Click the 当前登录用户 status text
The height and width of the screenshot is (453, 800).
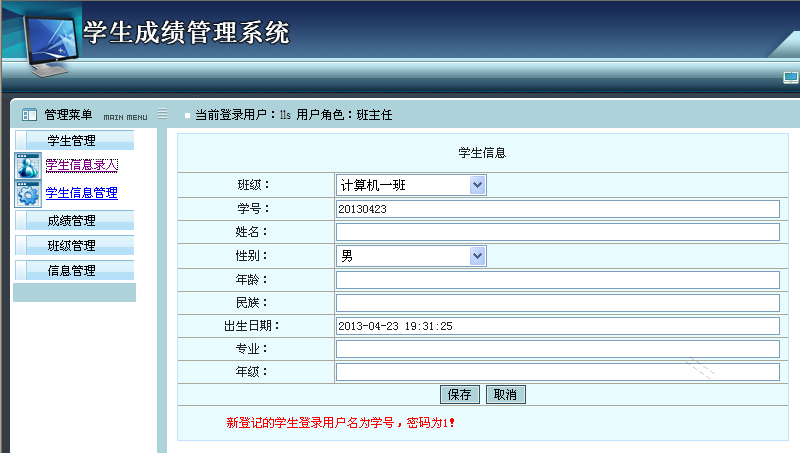tap(243, 115)
